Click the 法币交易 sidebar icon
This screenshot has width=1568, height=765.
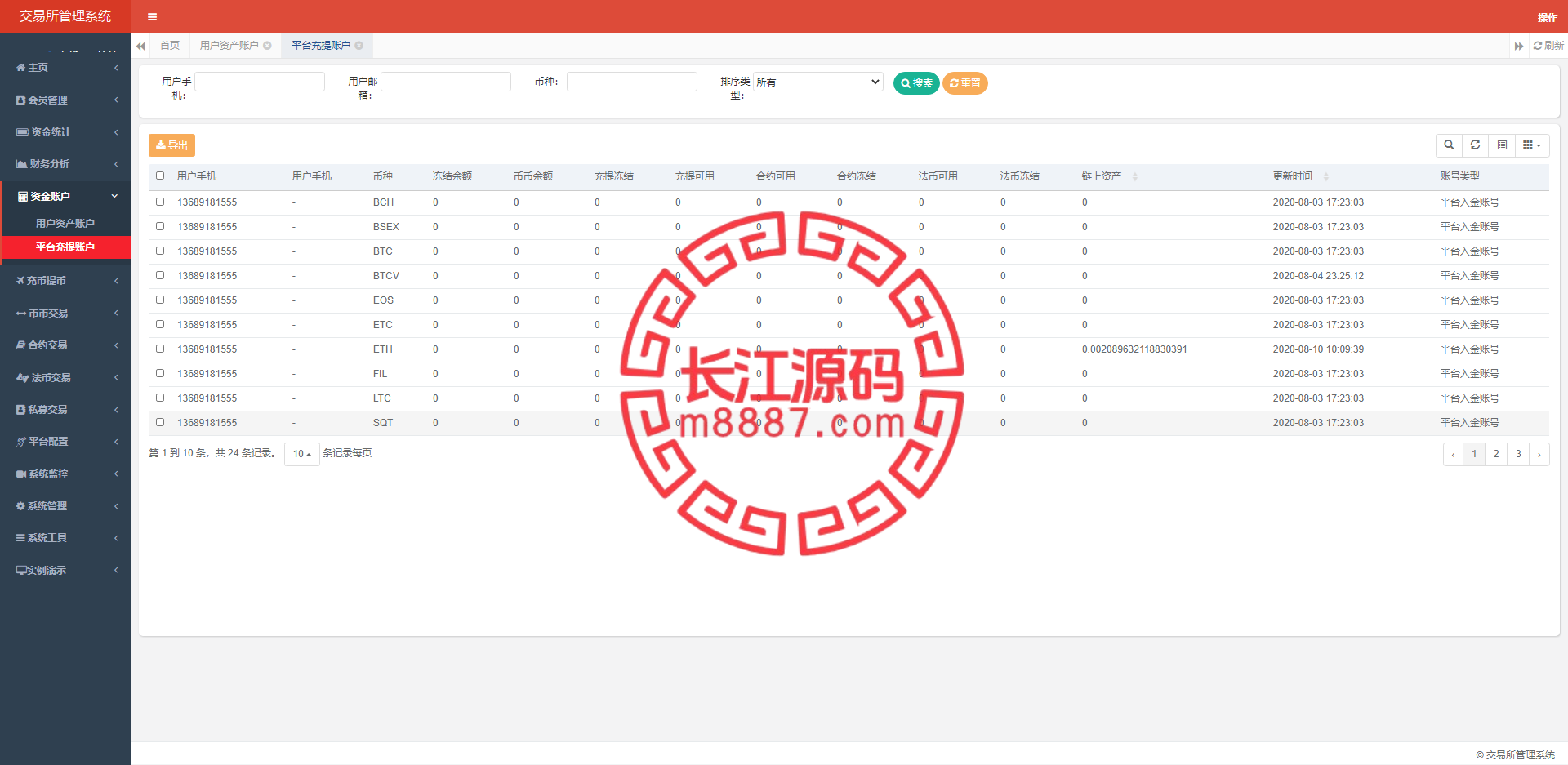[23, 378]
